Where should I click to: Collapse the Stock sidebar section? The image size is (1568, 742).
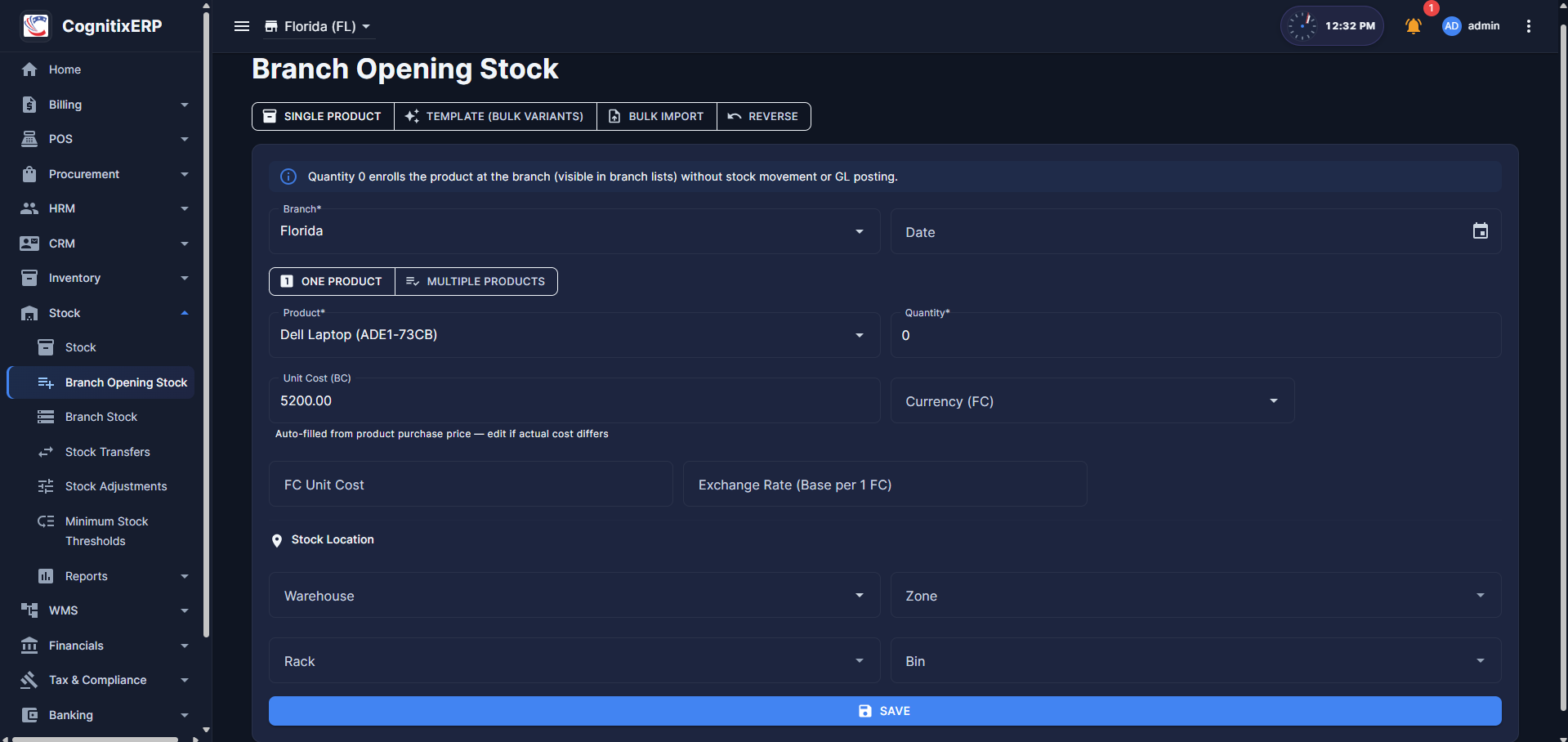185,313
